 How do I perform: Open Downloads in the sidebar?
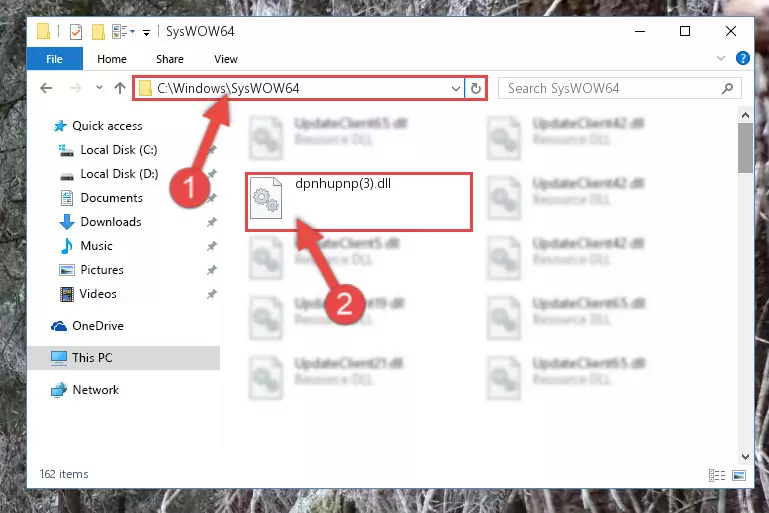pos(111,222)
